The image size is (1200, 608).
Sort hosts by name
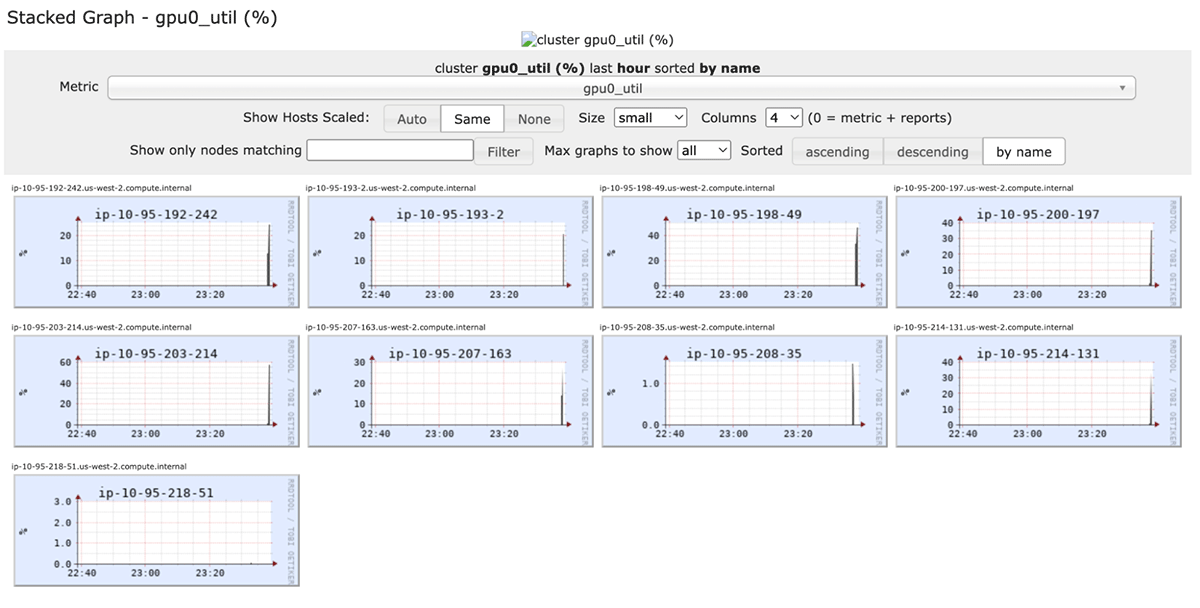pos(1024,152)
